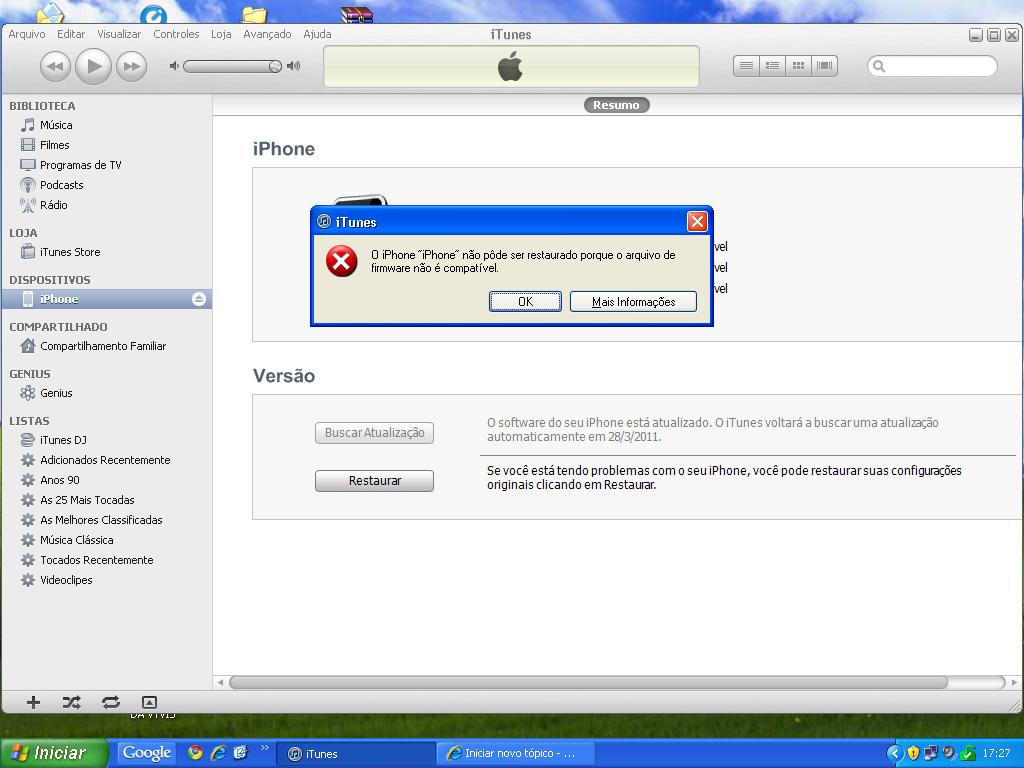Click the Buscar Atualização button
The height and width of the screenshot is (768, 1024).
[374, 433]
